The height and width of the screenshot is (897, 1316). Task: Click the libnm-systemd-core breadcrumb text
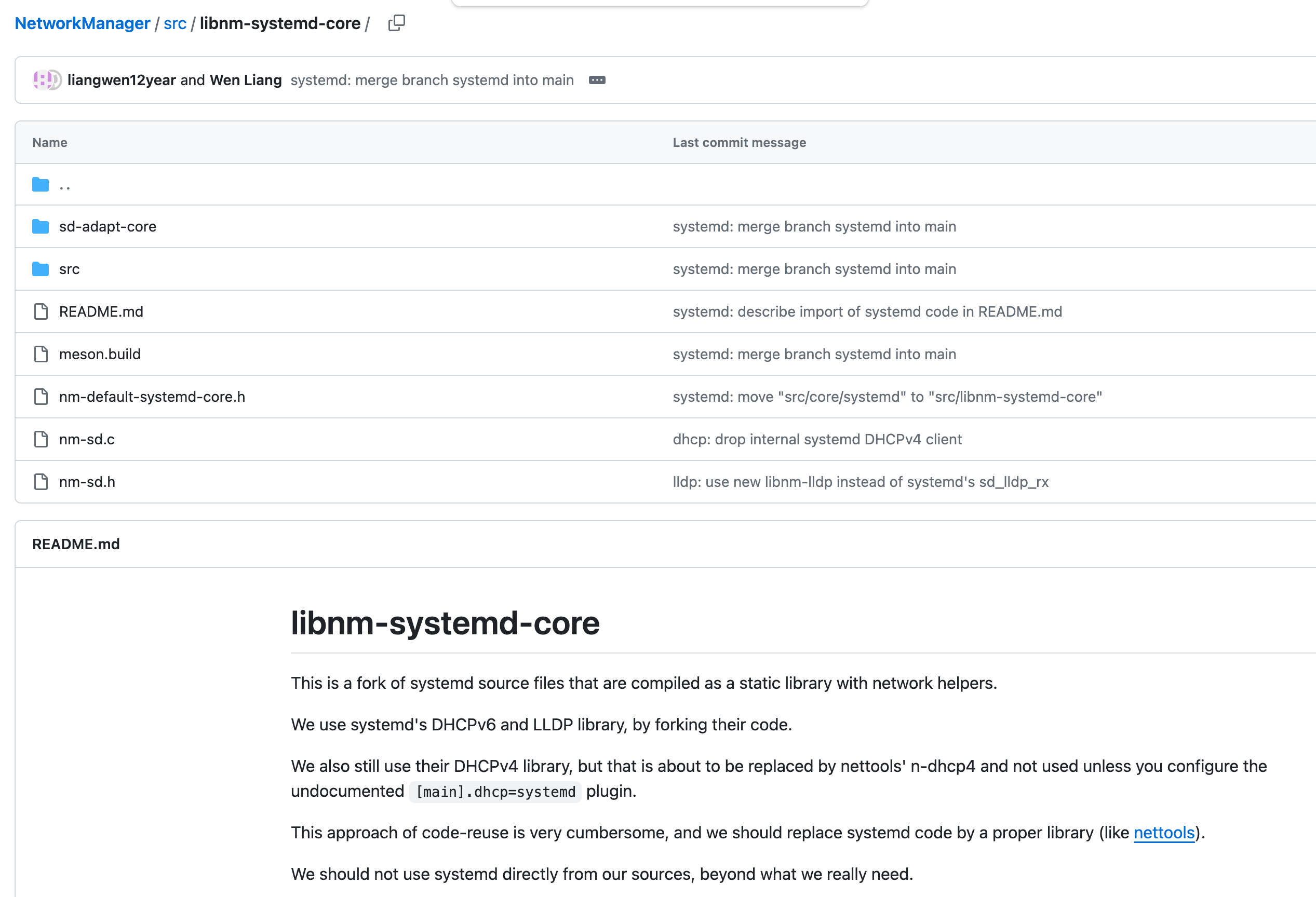coord(280,23)
